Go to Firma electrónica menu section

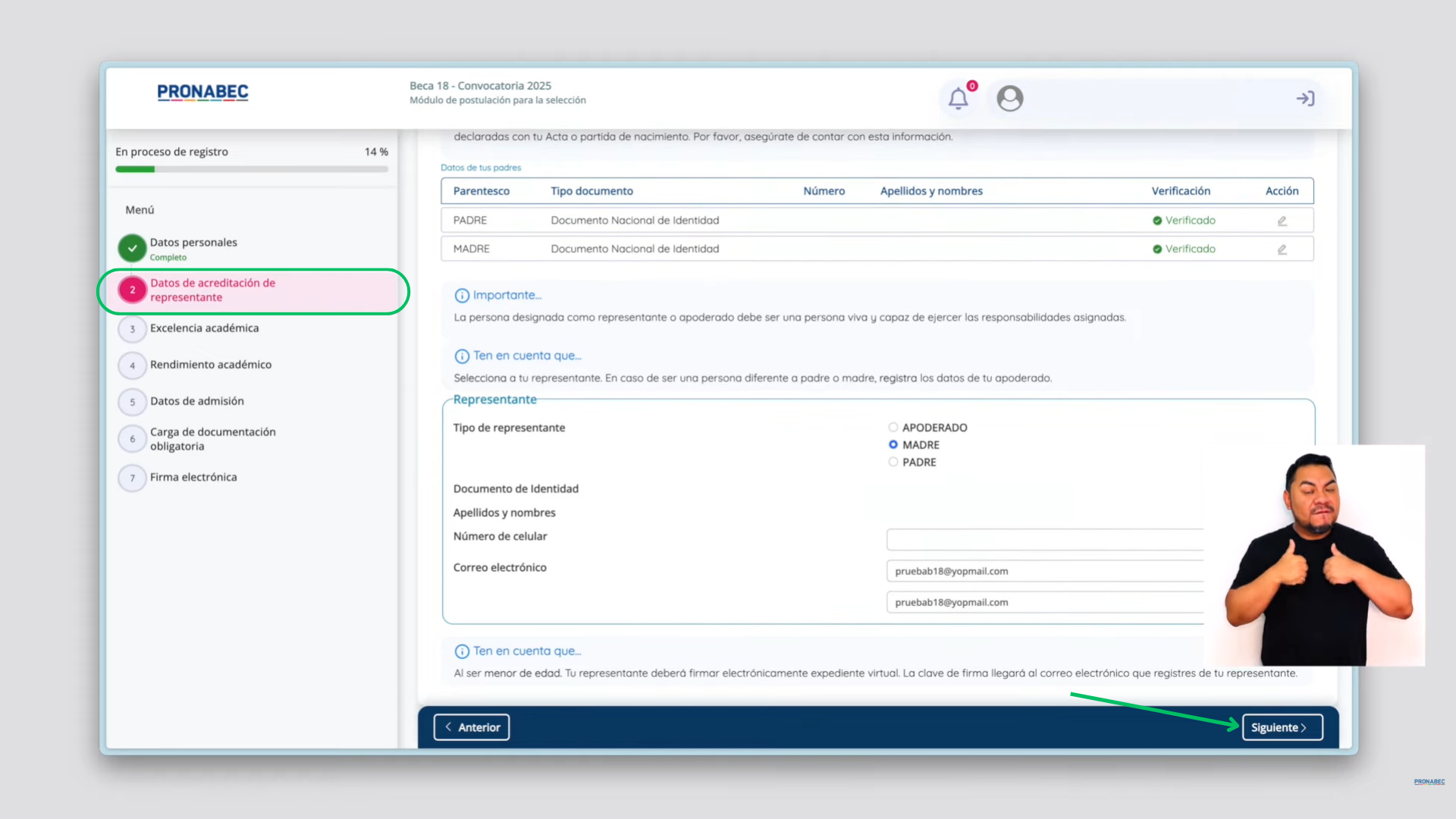tap(193, 477)
